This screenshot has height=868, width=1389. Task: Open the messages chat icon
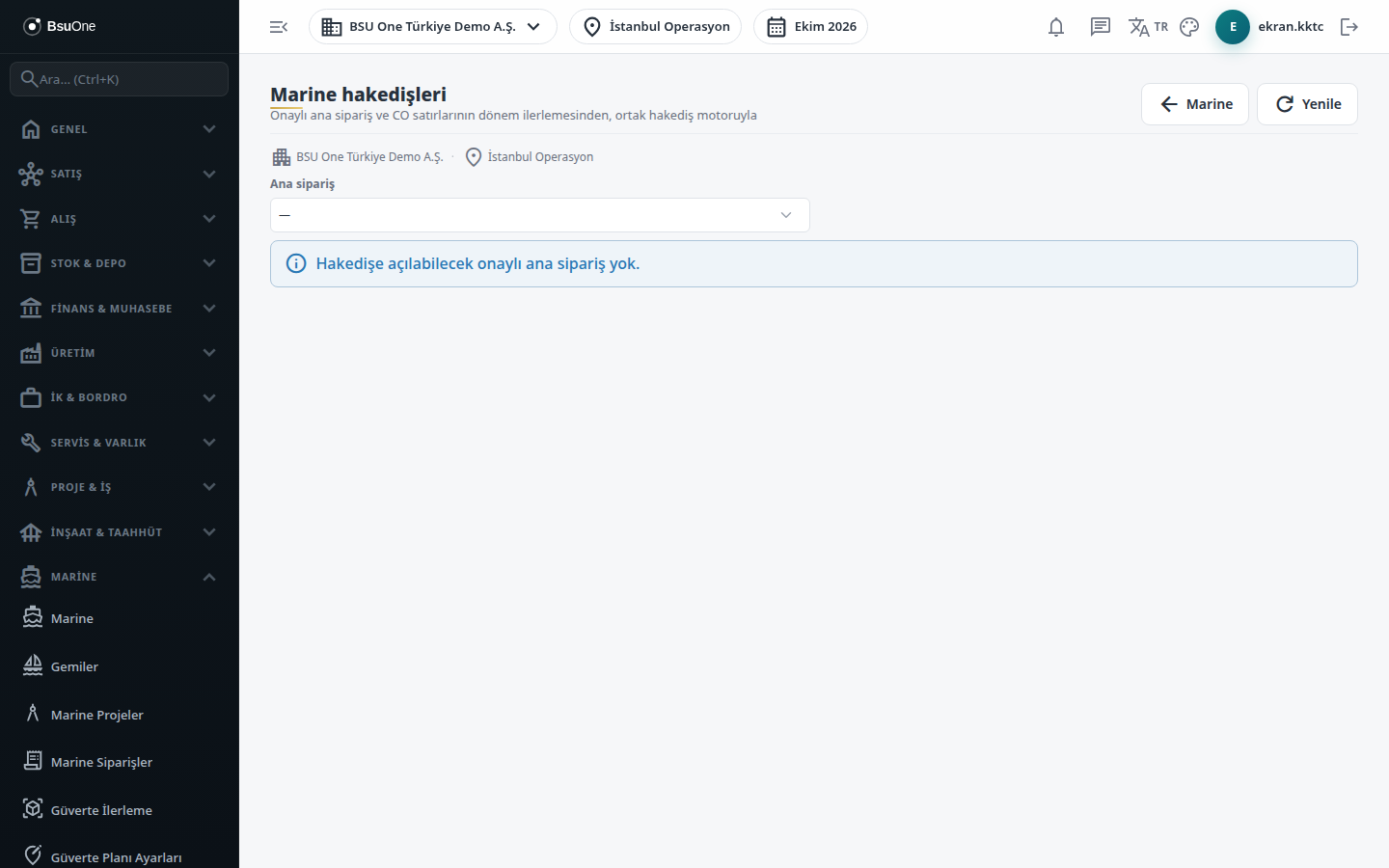(1101, 27)
